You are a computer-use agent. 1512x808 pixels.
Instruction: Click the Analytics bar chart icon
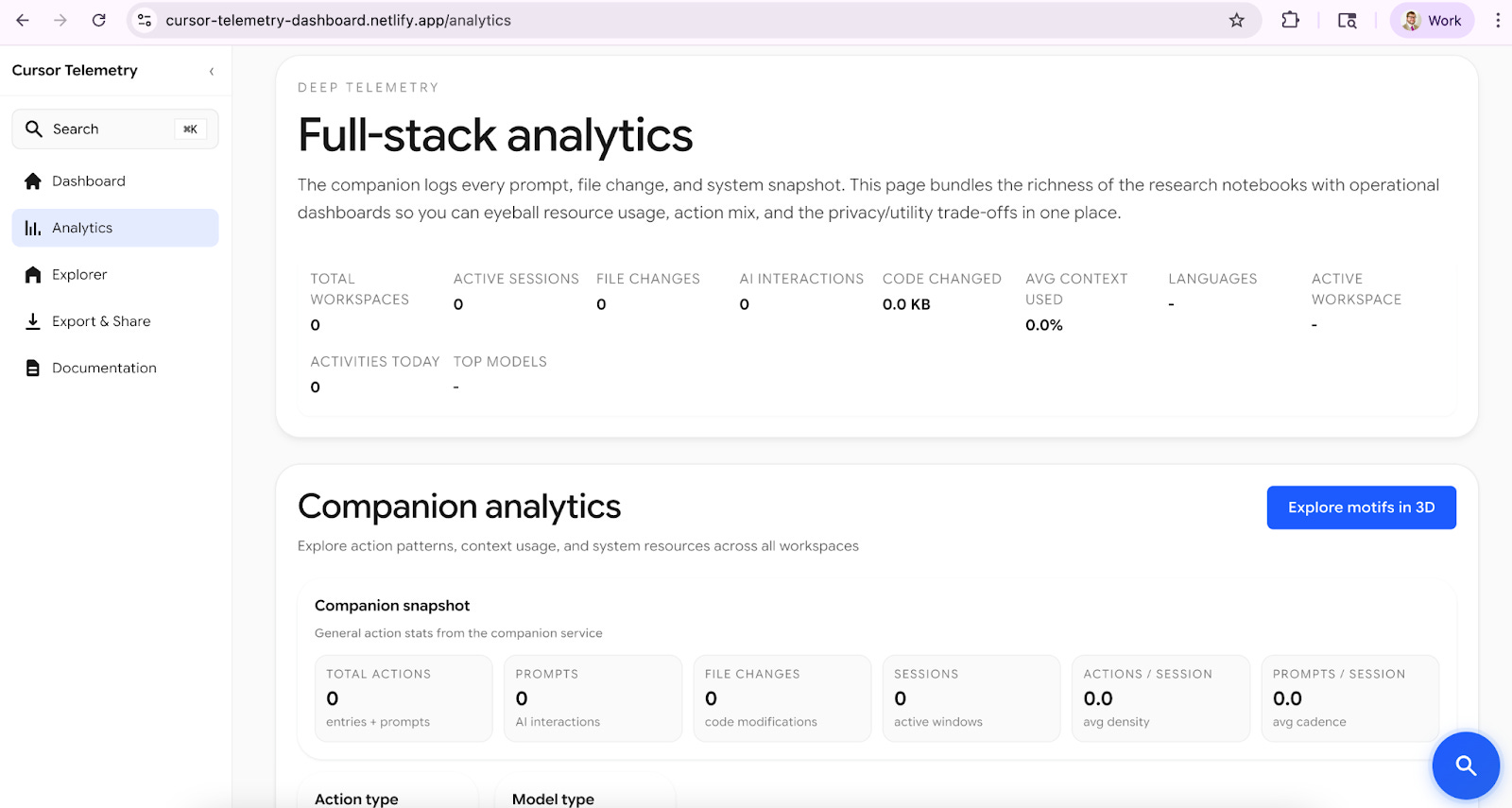tap(33, 228)
